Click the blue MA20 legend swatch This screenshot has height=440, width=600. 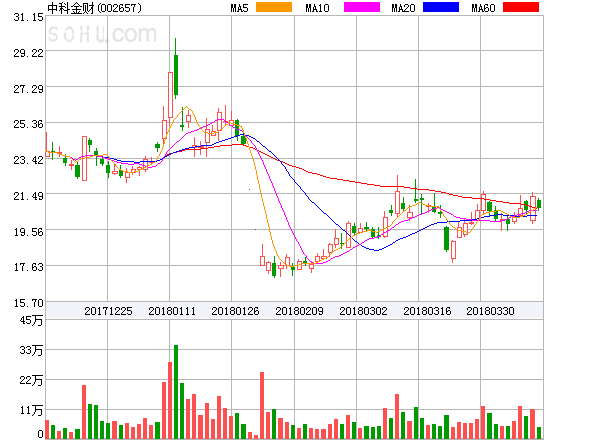coord(441,7)
